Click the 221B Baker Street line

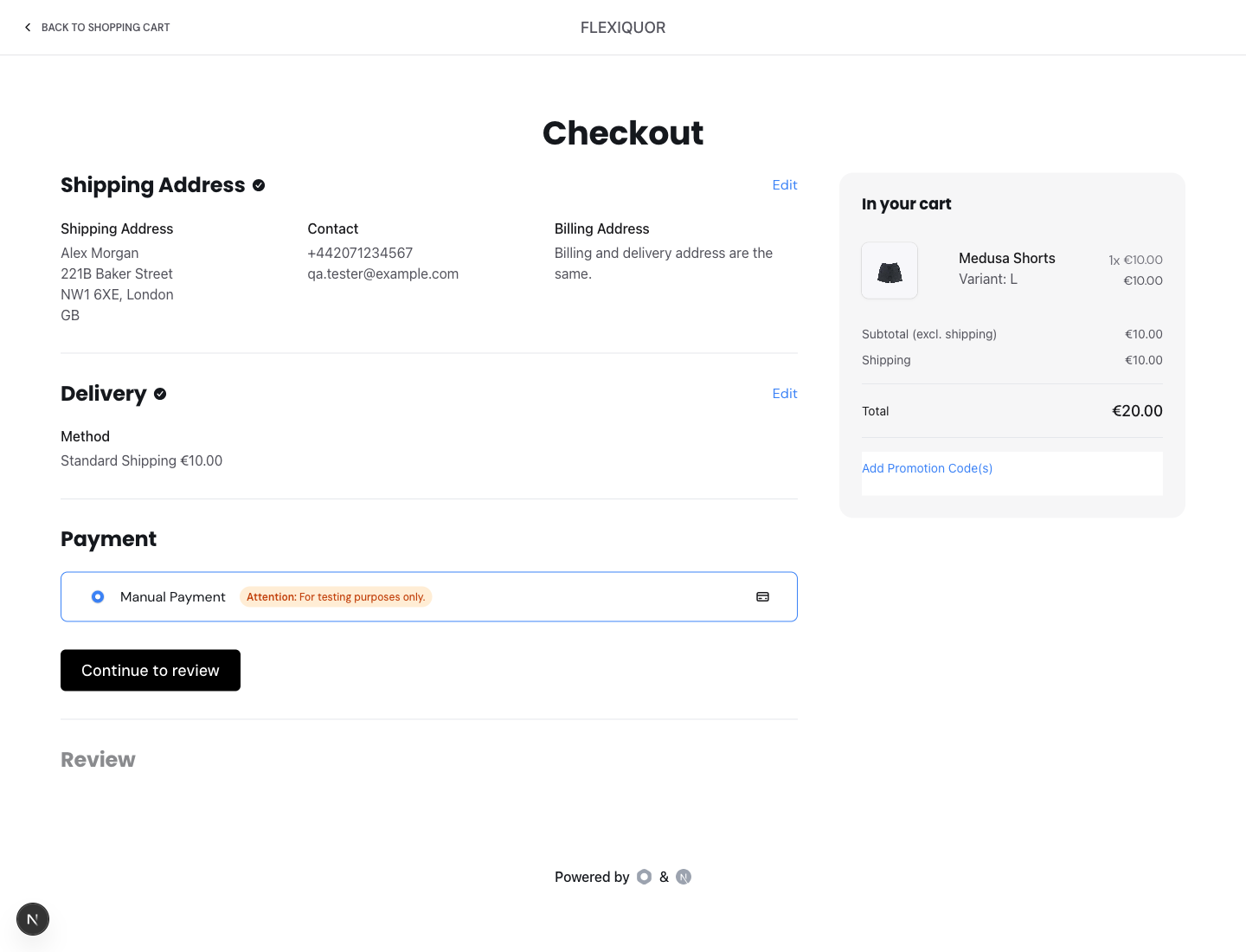[x=117, y=273]
